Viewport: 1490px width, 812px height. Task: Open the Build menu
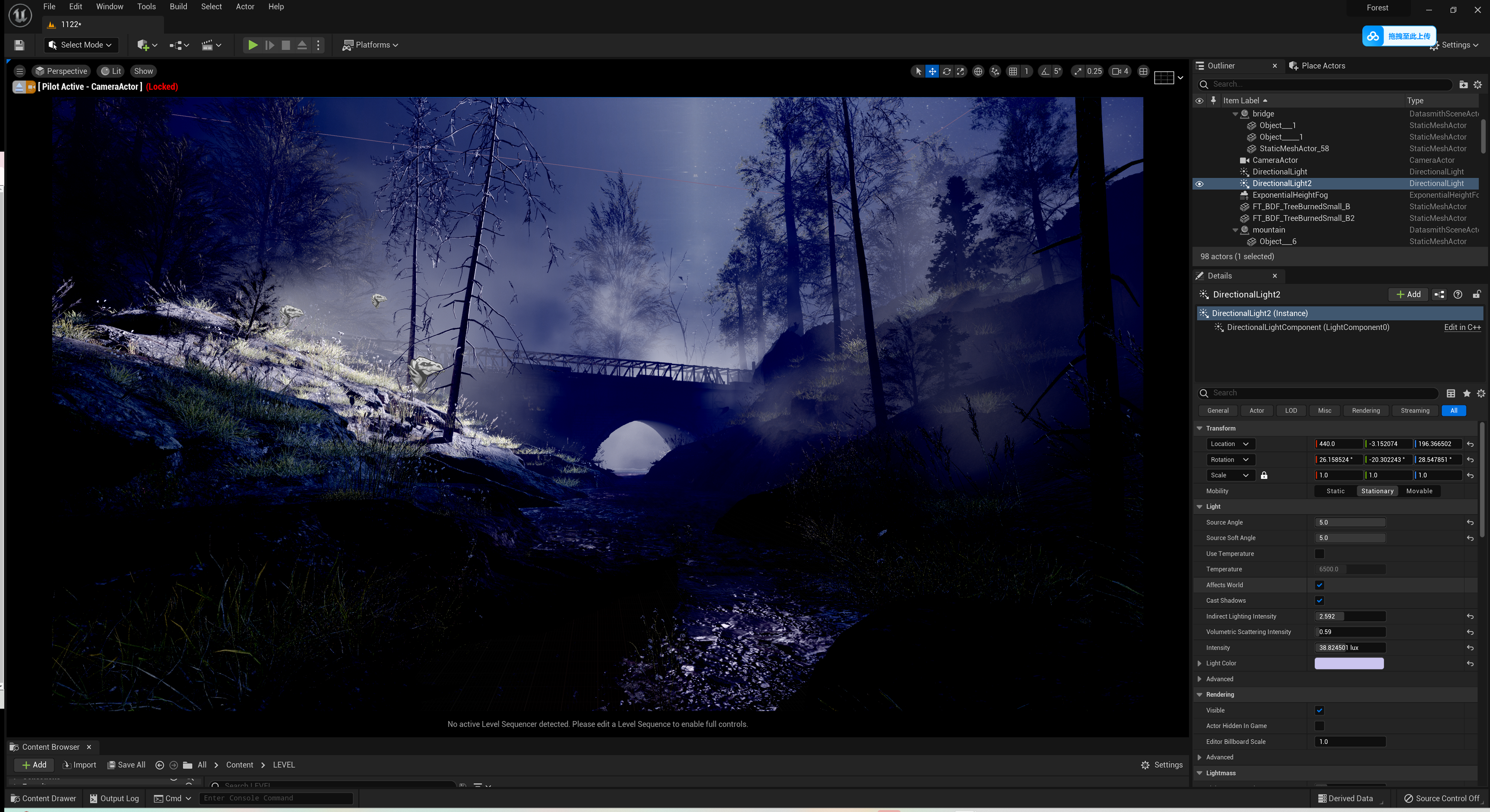pos(178,6)
